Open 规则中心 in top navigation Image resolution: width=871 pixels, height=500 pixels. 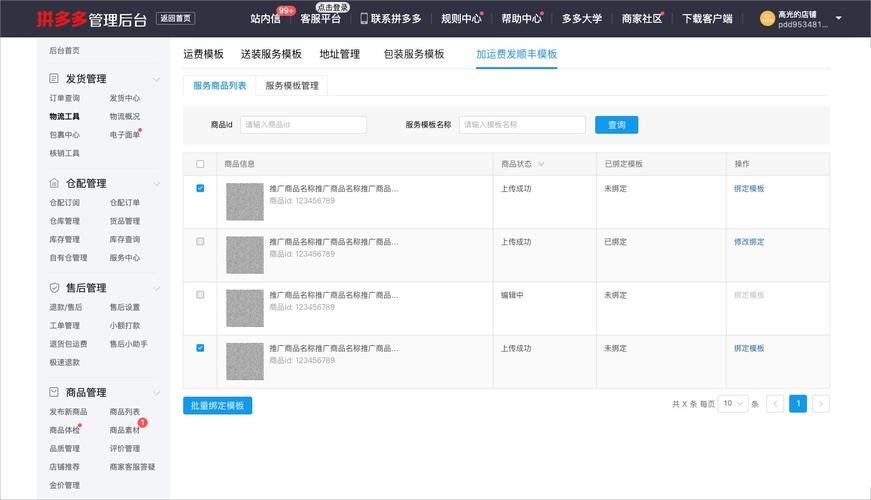pyautogui.click(x=461, y=19)
